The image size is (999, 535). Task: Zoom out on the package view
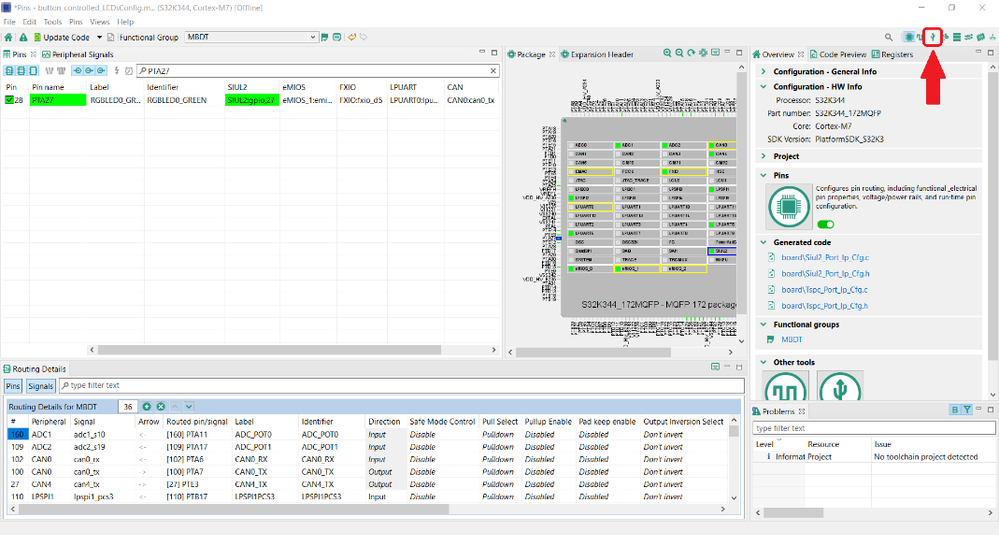[679, 53]
